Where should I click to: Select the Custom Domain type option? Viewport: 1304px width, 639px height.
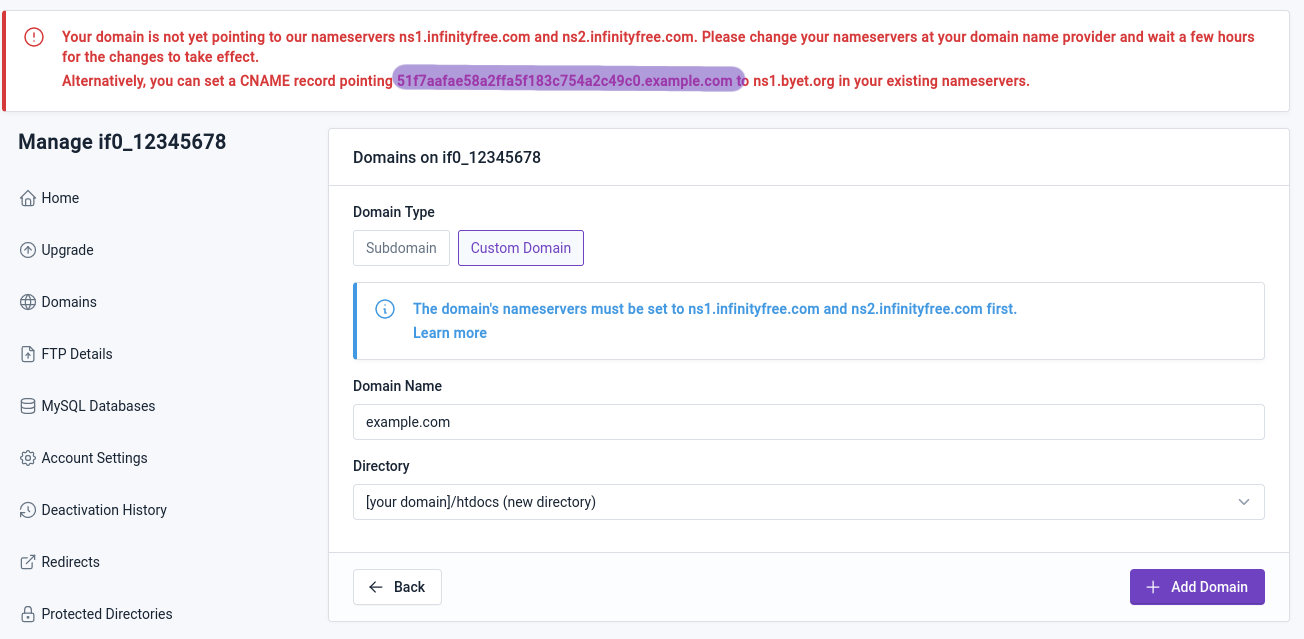520,248
